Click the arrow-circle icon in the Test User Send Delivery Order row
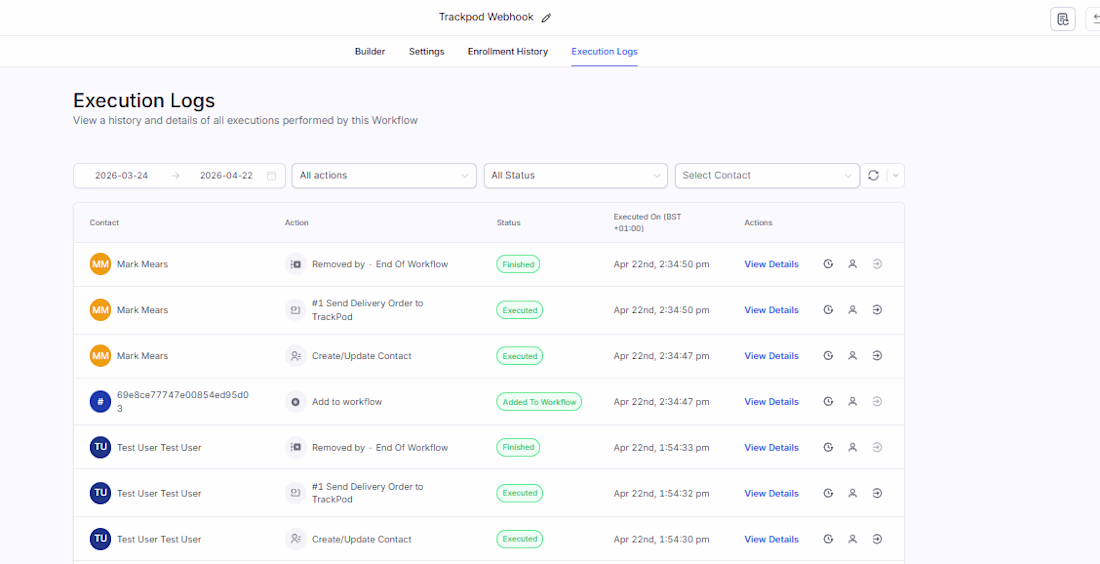Screen dimensions: 1100x564 (x=877, y=493)
